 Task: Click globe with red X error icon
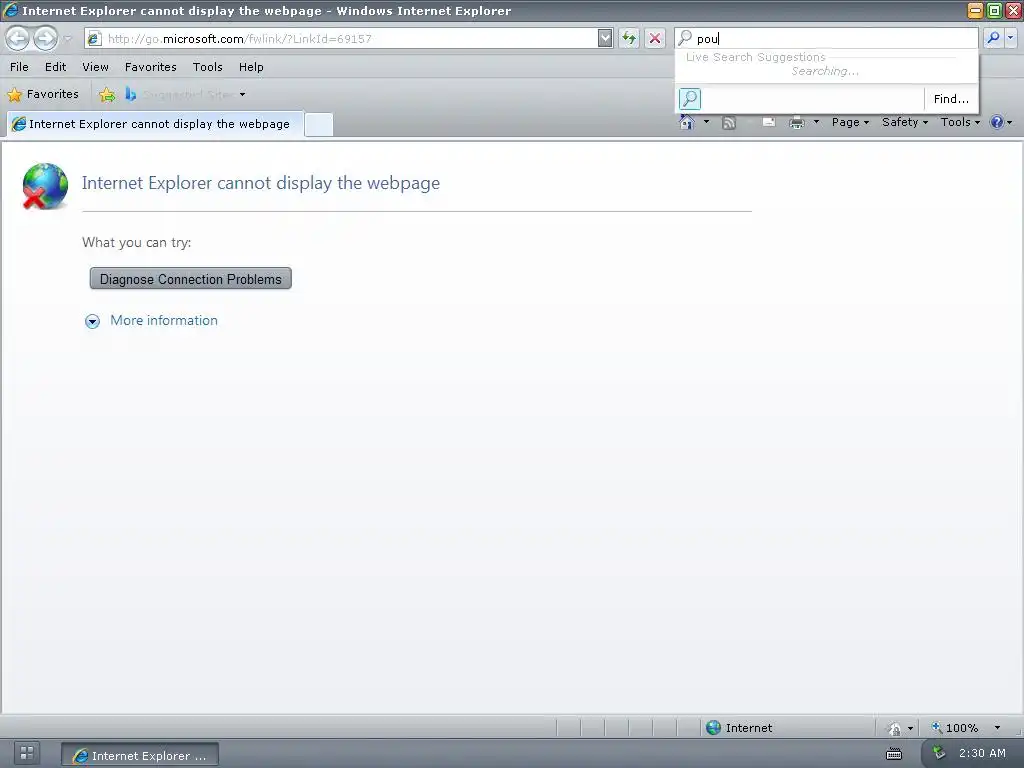[44, 186]
